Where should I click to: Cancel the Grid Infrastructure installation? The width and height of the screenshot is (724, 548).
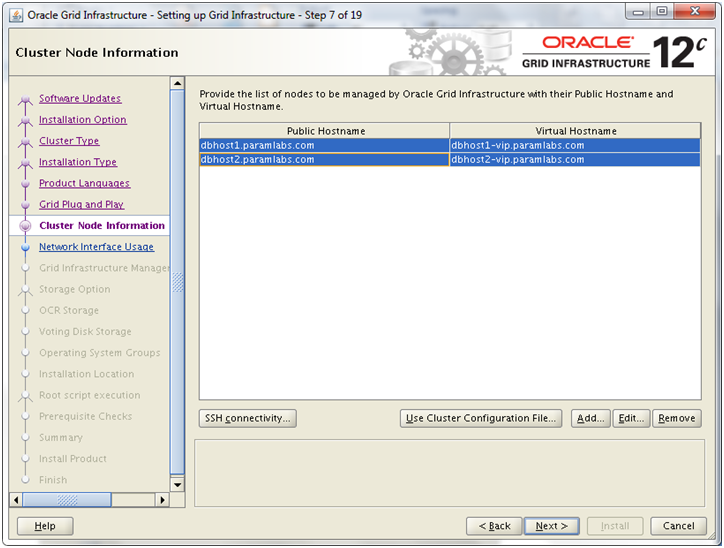(x=678, y=526)
